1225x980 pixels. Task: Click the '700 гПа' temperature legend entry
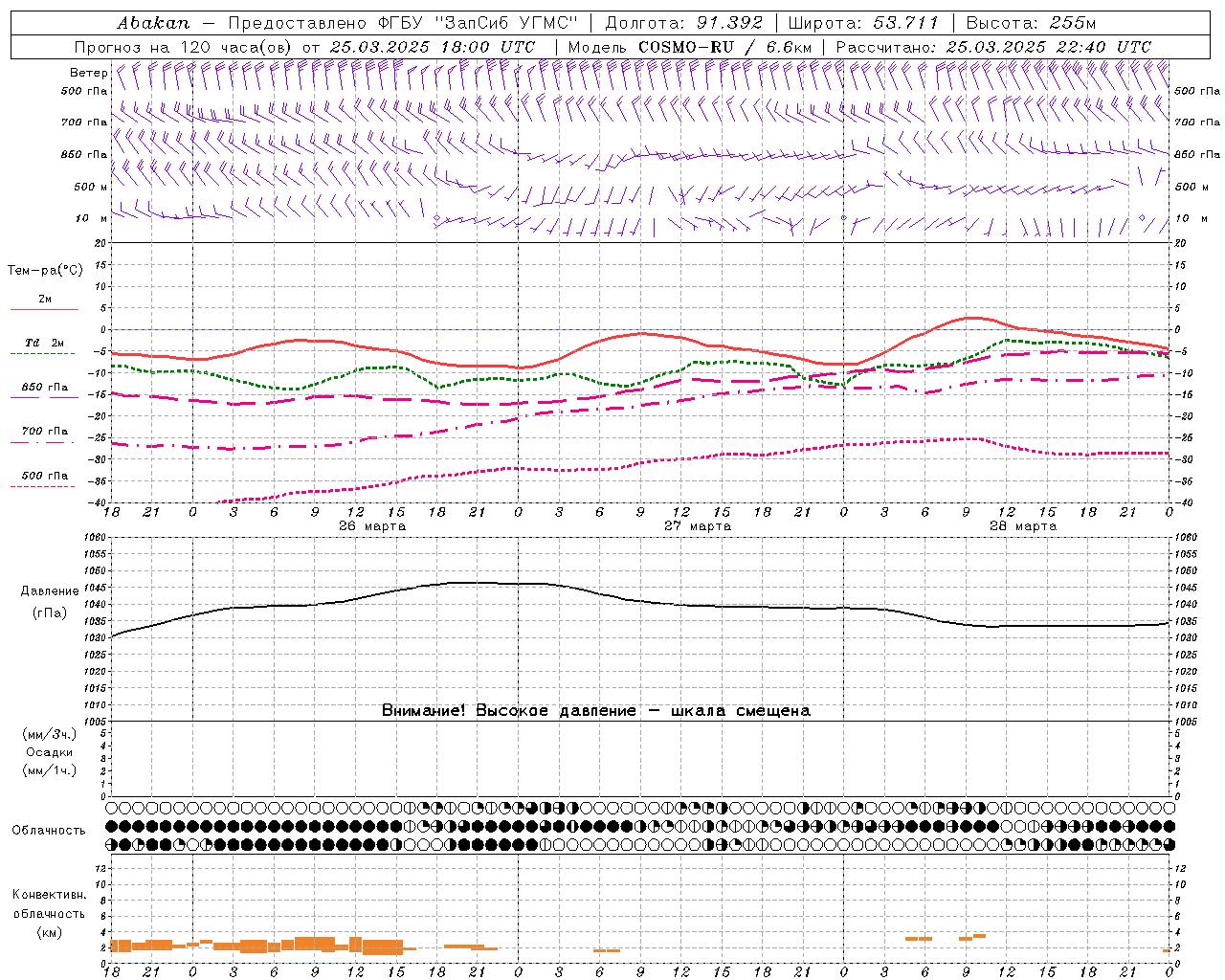point(45,432)
